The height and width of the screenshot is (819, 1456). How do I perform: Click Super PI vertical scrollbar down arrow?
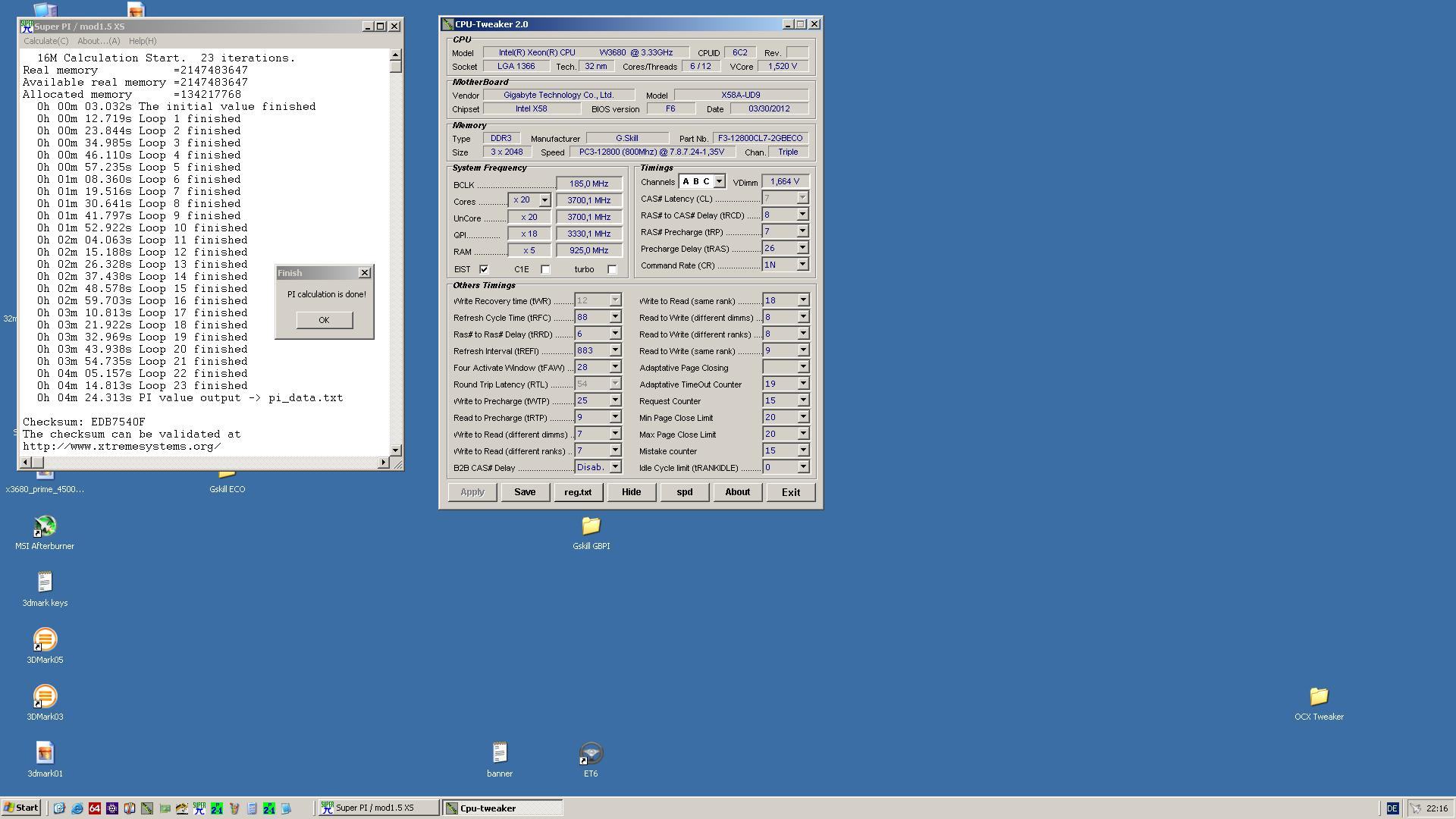(x=395, y=450)
